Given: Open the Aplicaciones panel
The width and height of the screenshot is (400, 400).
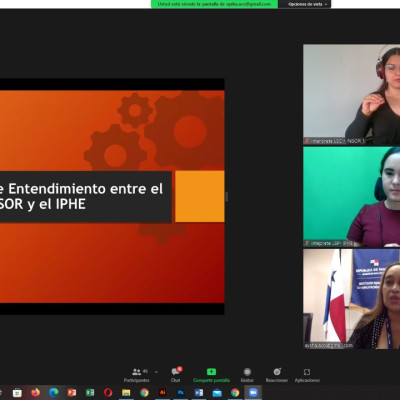Looking at the screenshot, I should [307, 375].
